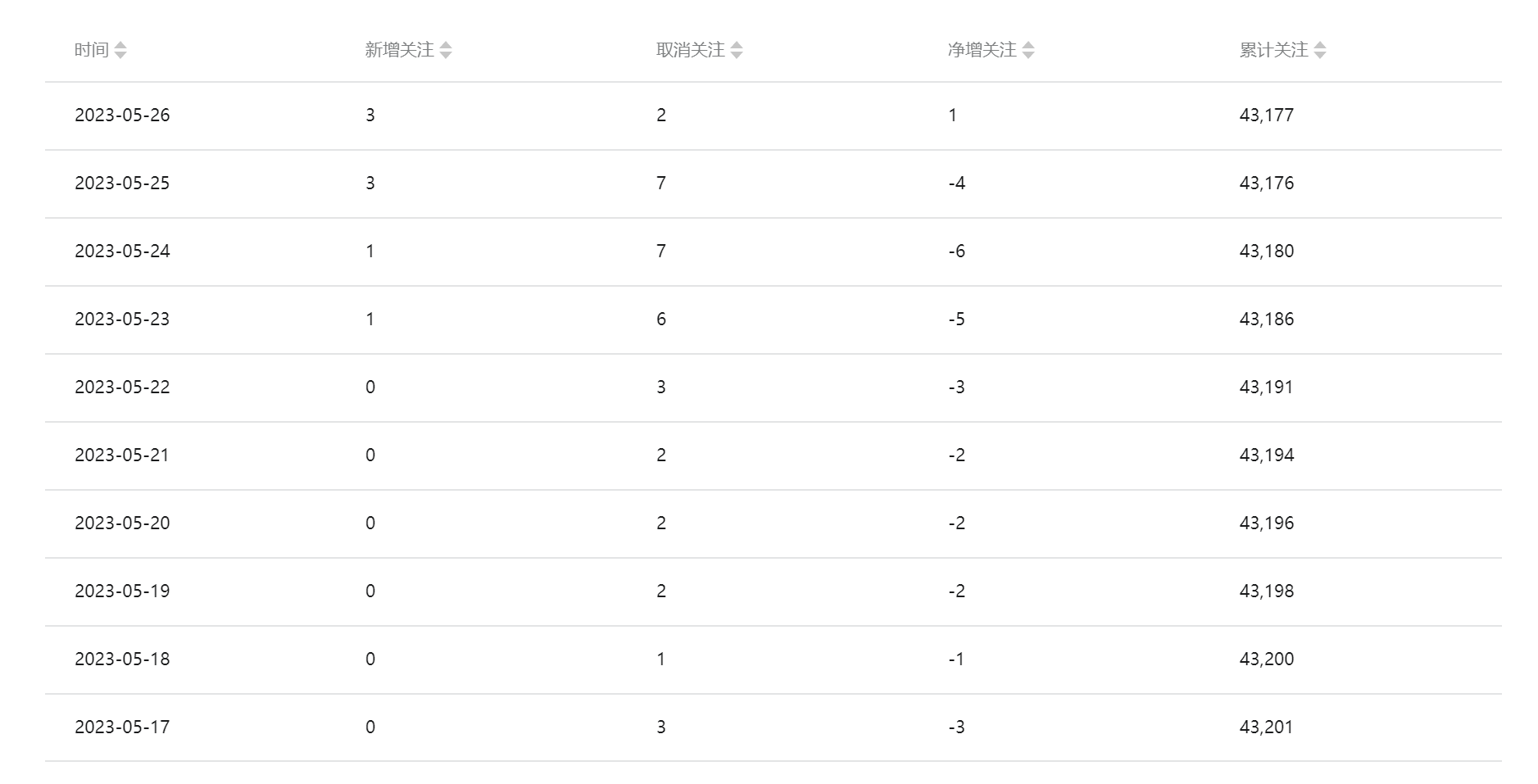Sort by 累计关注 column arrows

click(x=1320, y=50)
